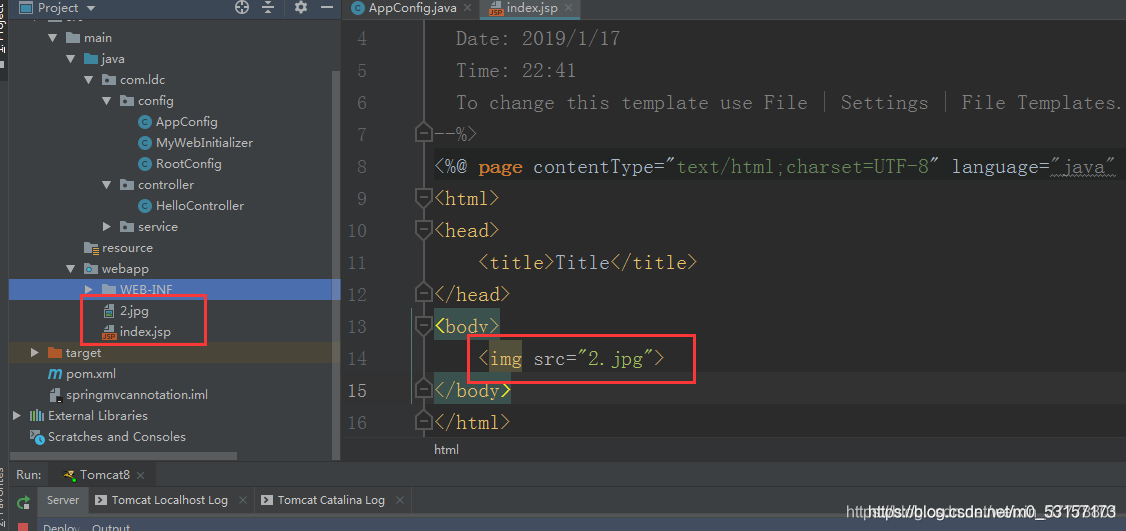This screenshot has width=1126, height=531.
Task: Click the service folder icon
Action: (126, 227)
